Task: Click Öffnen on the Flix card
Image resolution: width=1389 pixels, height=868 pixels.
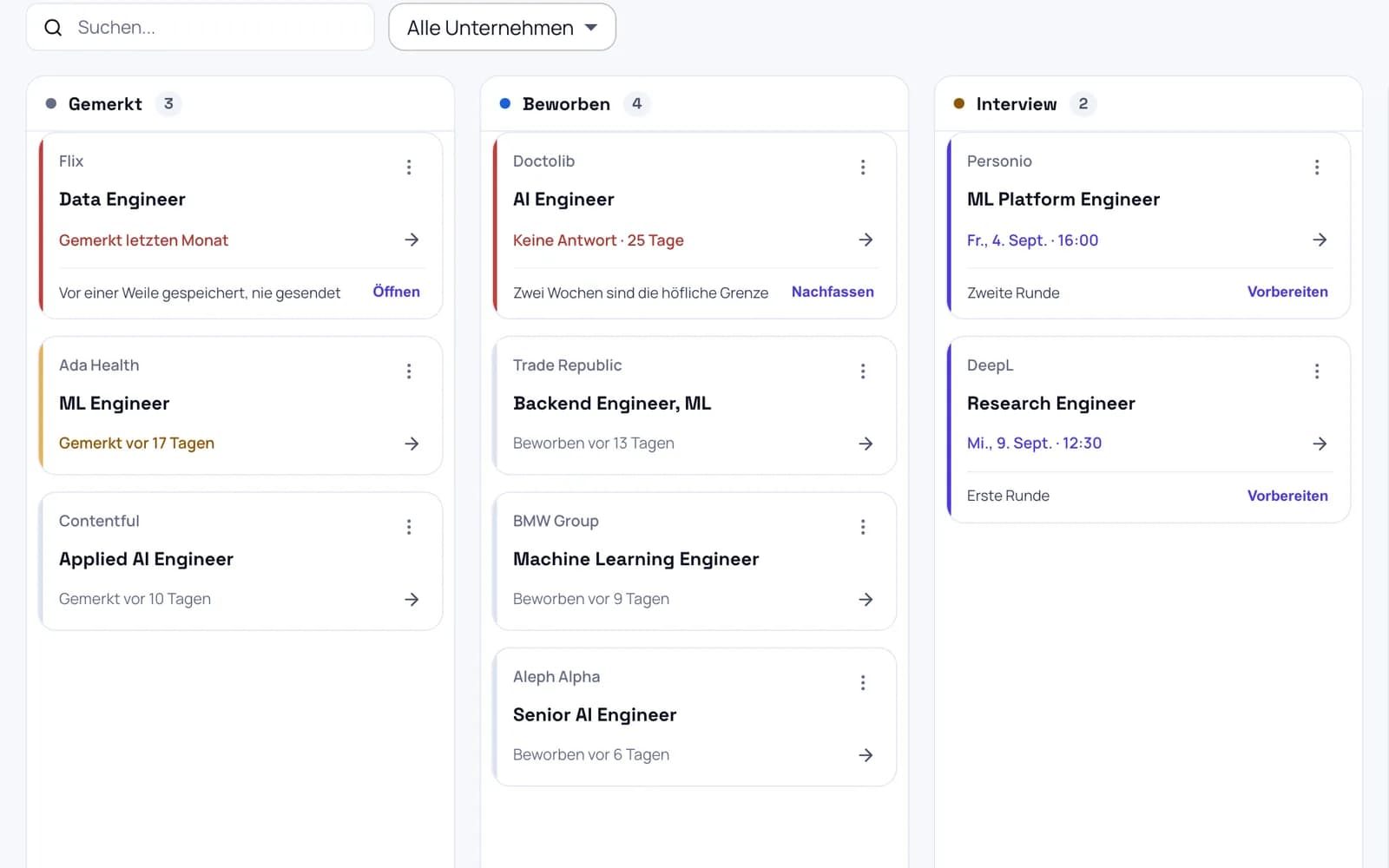Action: 397,292
